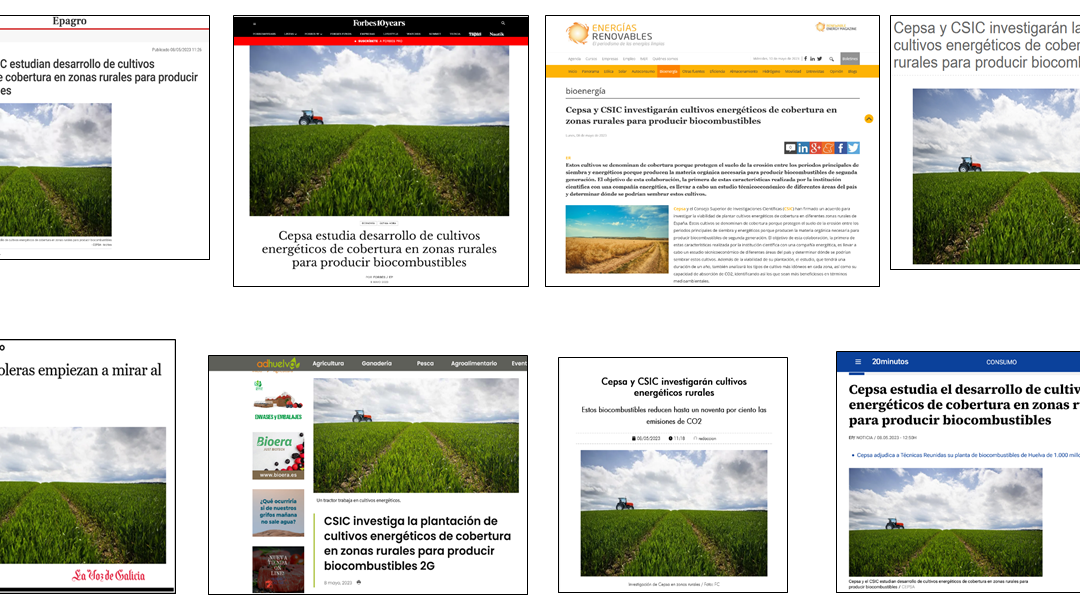Open Agricultura in adhuelva menu
This screenshot has width=1080, height=610.
328,364
